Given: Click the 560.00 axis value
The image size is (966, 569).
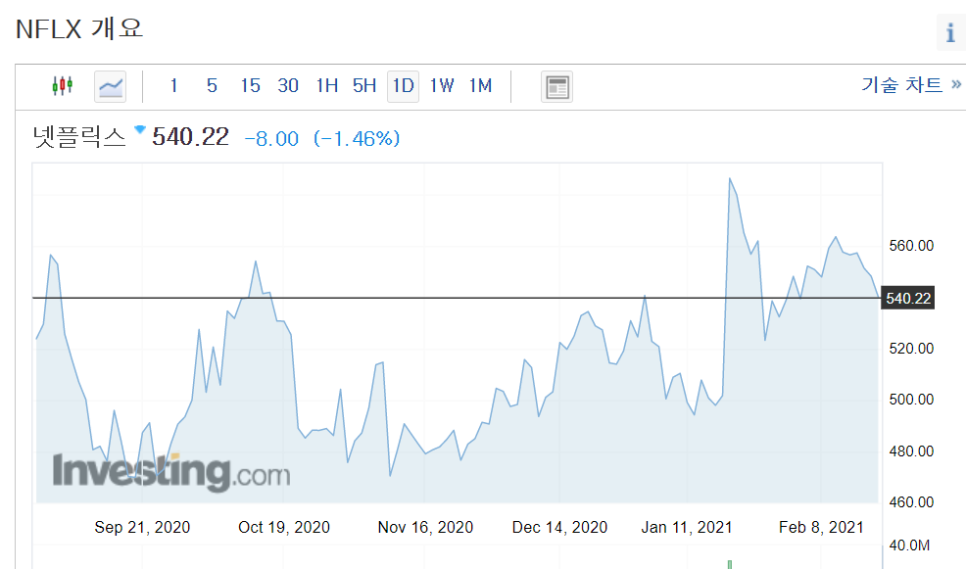Looking at the screenshot, I should click(911, 246).
